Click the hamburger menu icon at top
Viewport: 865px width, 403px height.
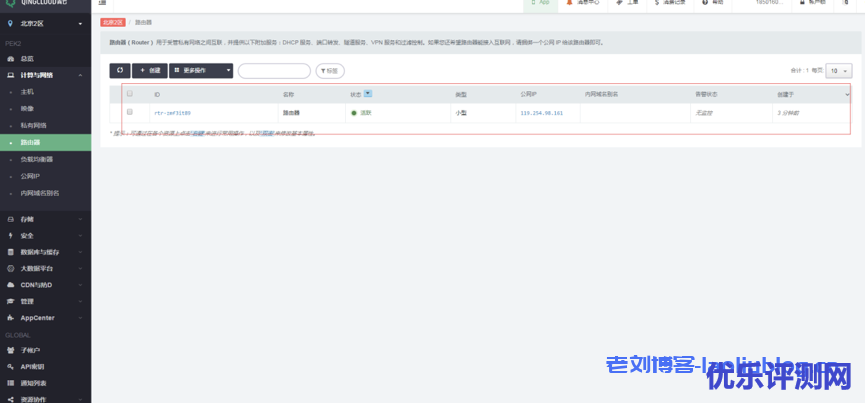(x=103, y=3)
